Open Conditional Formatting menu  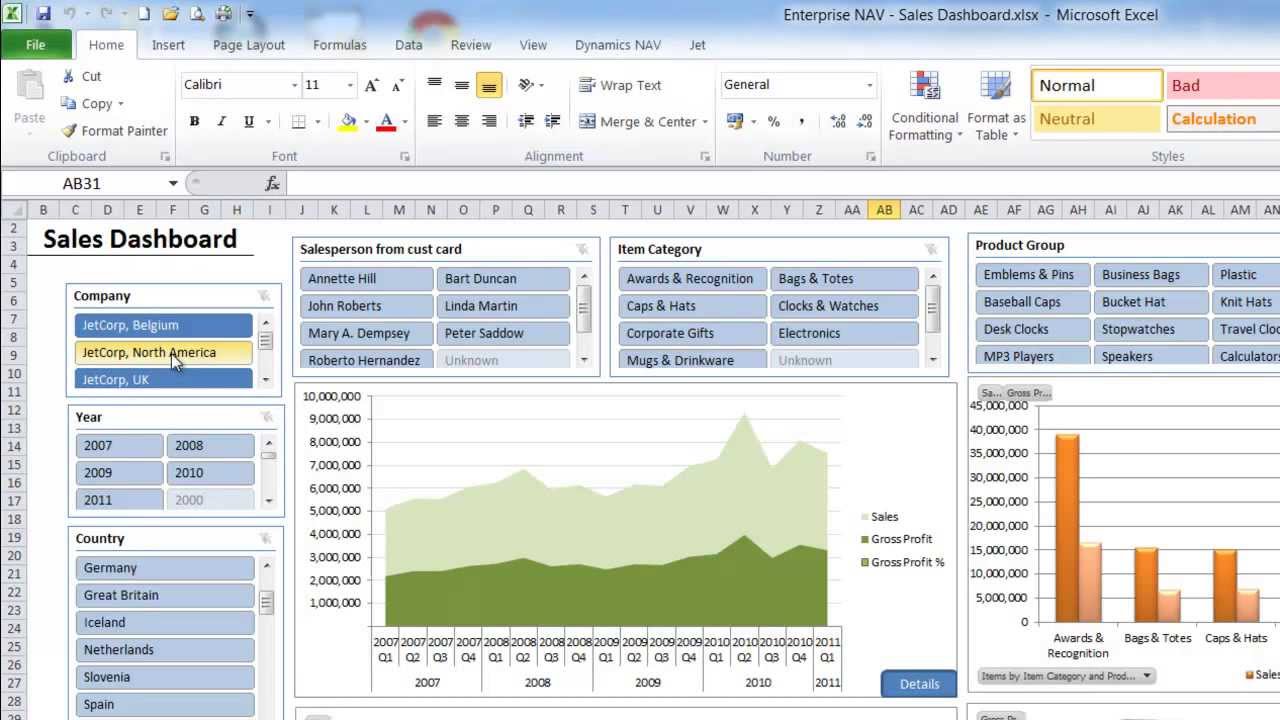point(925,106)
